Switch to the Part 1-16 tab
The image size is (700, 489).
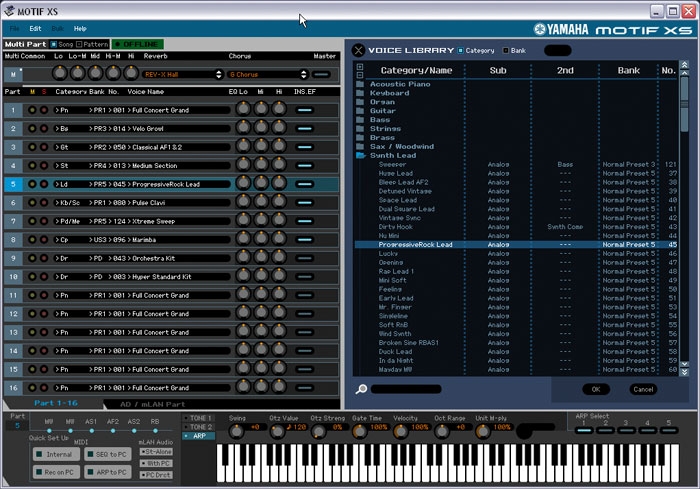(x=56, y=403)
